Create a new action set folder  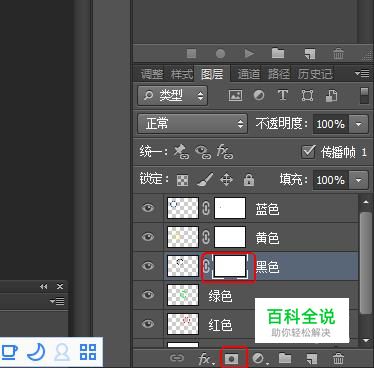tap(278, 53)
